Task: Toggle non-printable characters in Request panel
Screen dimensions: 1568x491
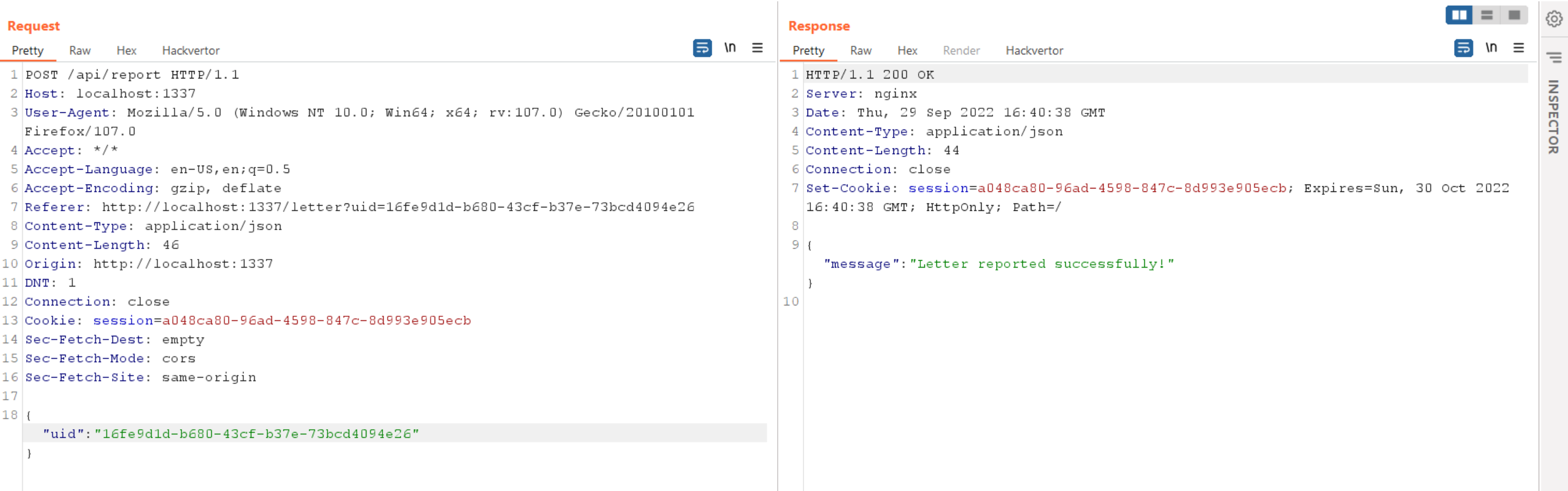Action: (730, 48)
